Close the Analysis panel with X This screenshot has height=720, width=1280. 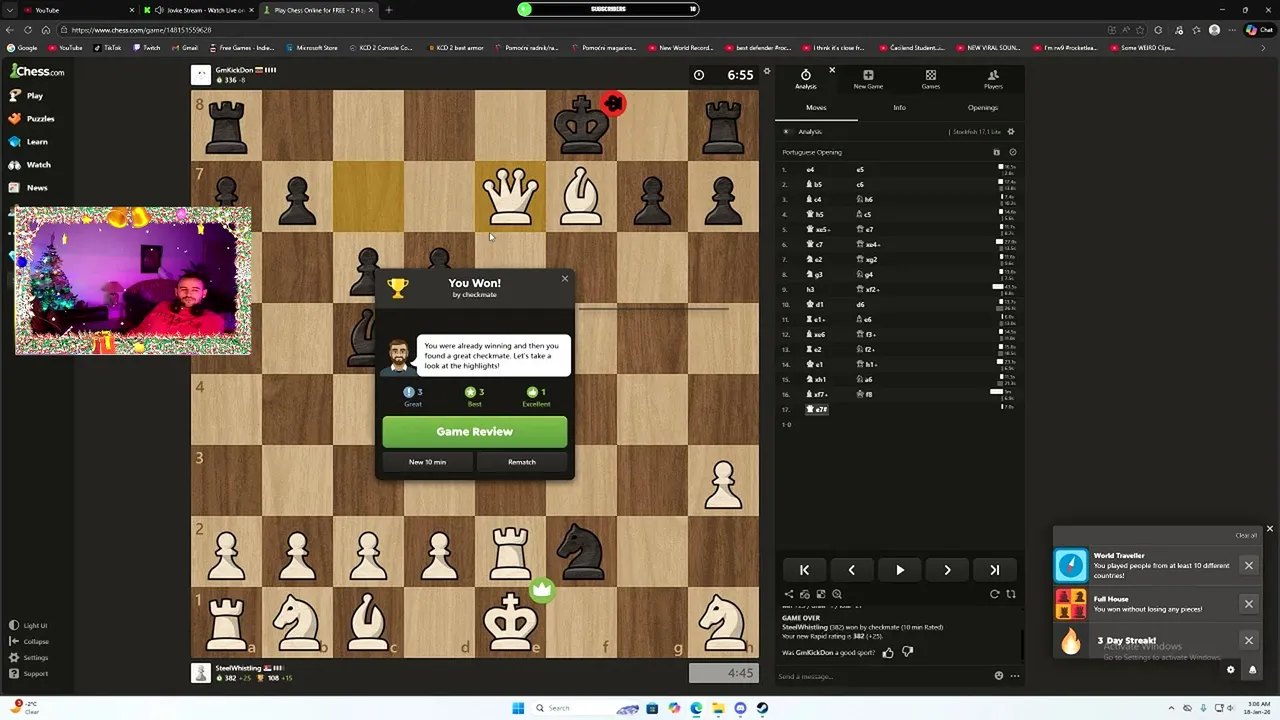point(831,71)
